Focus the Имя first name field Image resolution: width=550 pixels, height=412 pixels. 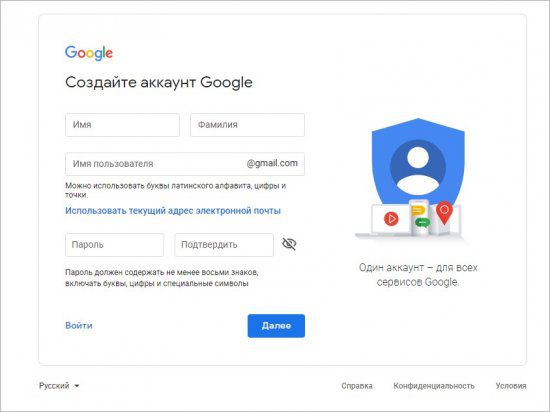pos(122,125)
